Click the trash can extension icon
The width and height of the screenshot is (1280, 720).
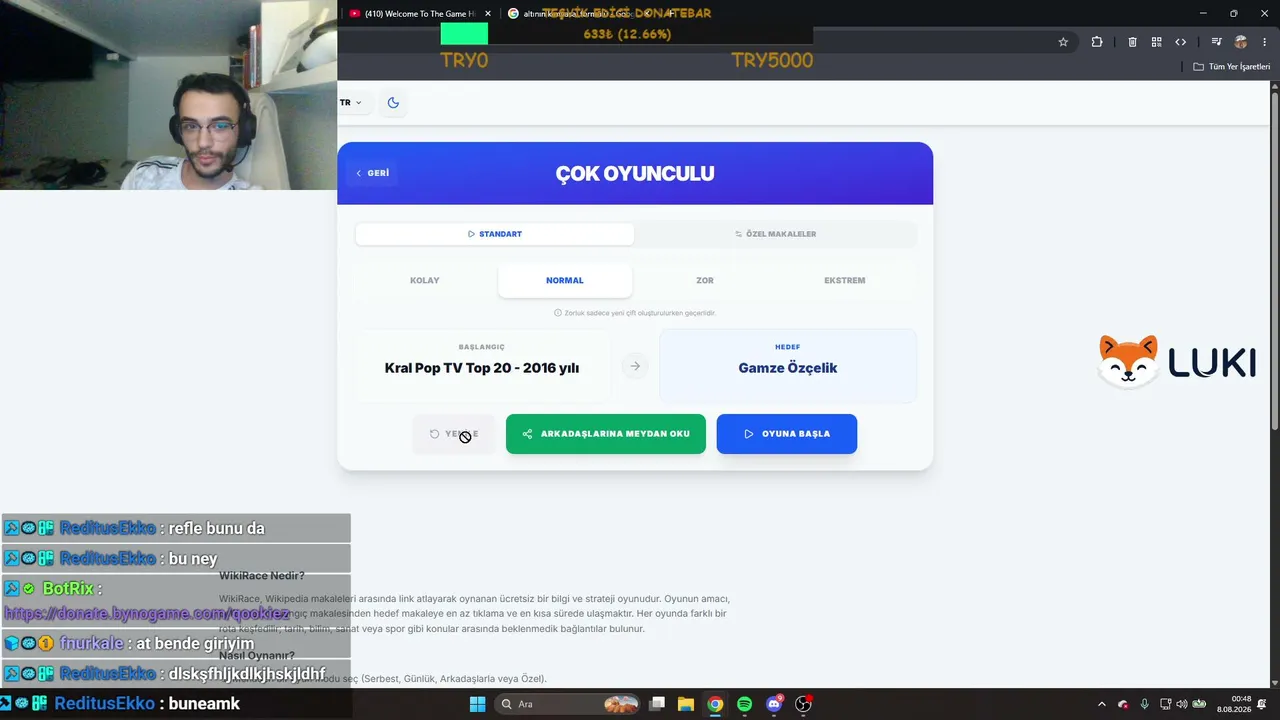tap(1132, 42)
